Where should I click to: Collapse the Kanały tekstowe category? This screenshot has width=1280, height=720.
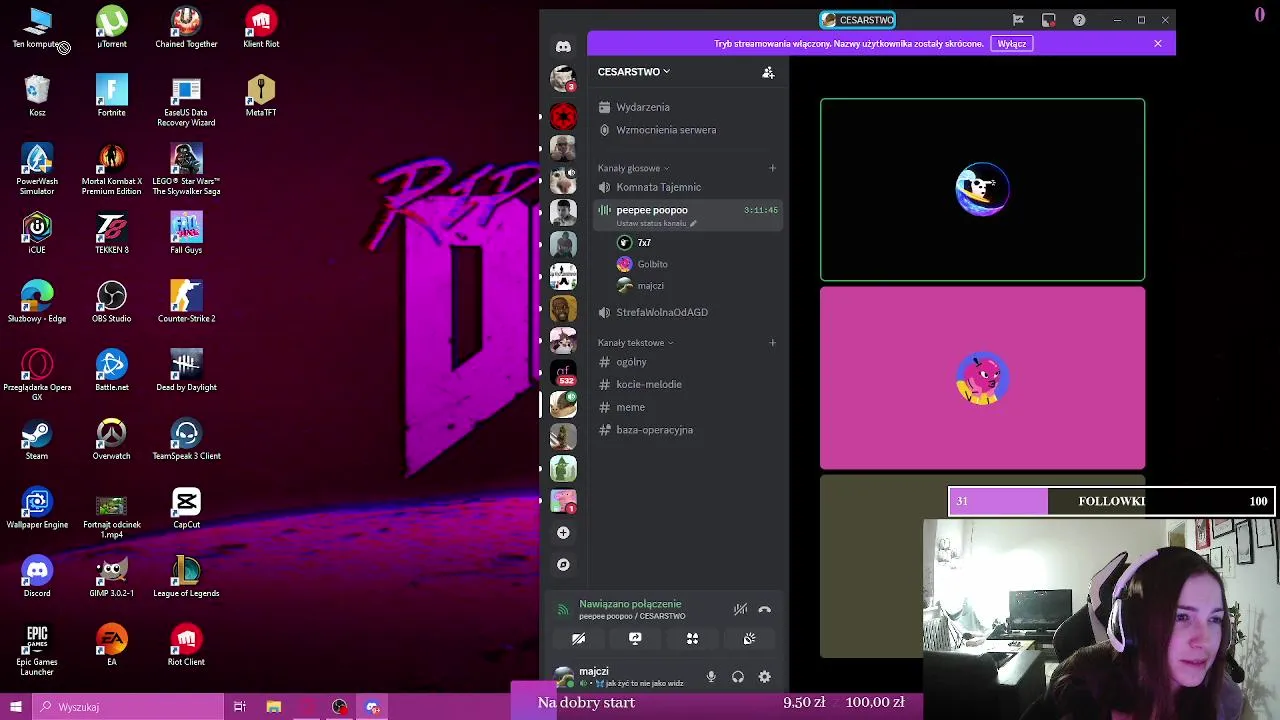635,343
